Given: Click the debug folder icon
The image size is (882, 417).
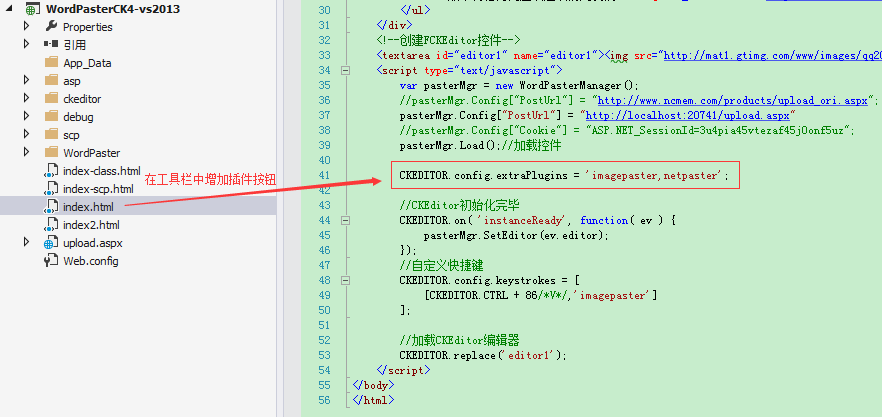Looking at the screenshot, I should click(x=51, y=116).
